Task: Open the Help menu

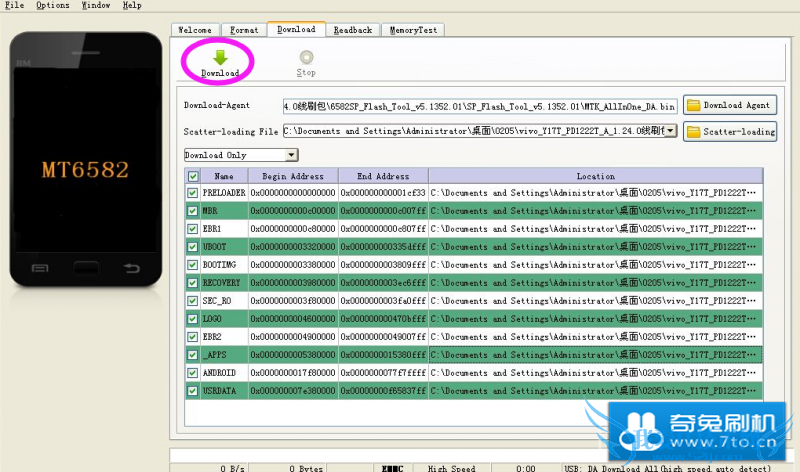Action: tap(132, 5)
